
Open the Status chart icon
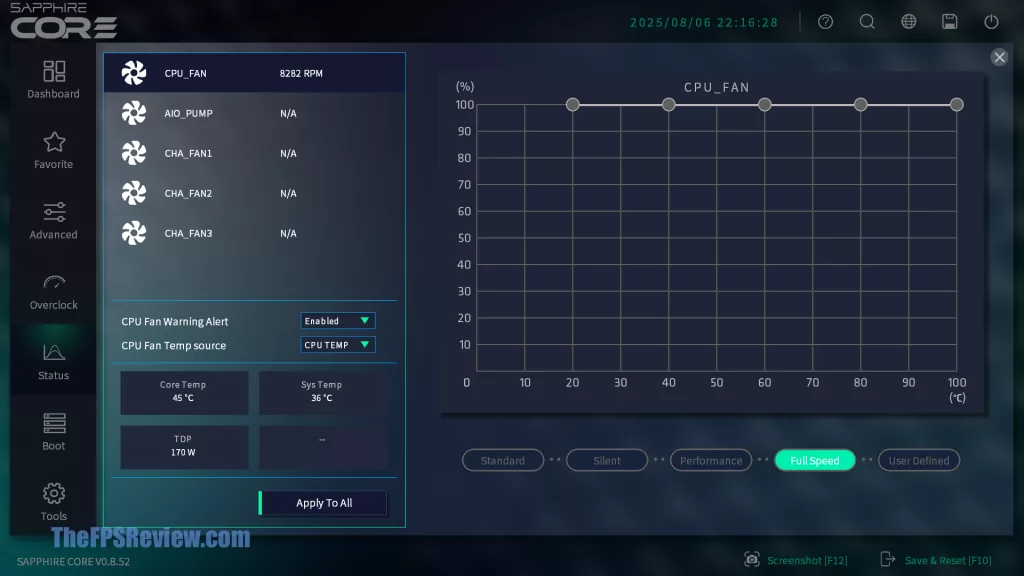click(x=54, y=353)
